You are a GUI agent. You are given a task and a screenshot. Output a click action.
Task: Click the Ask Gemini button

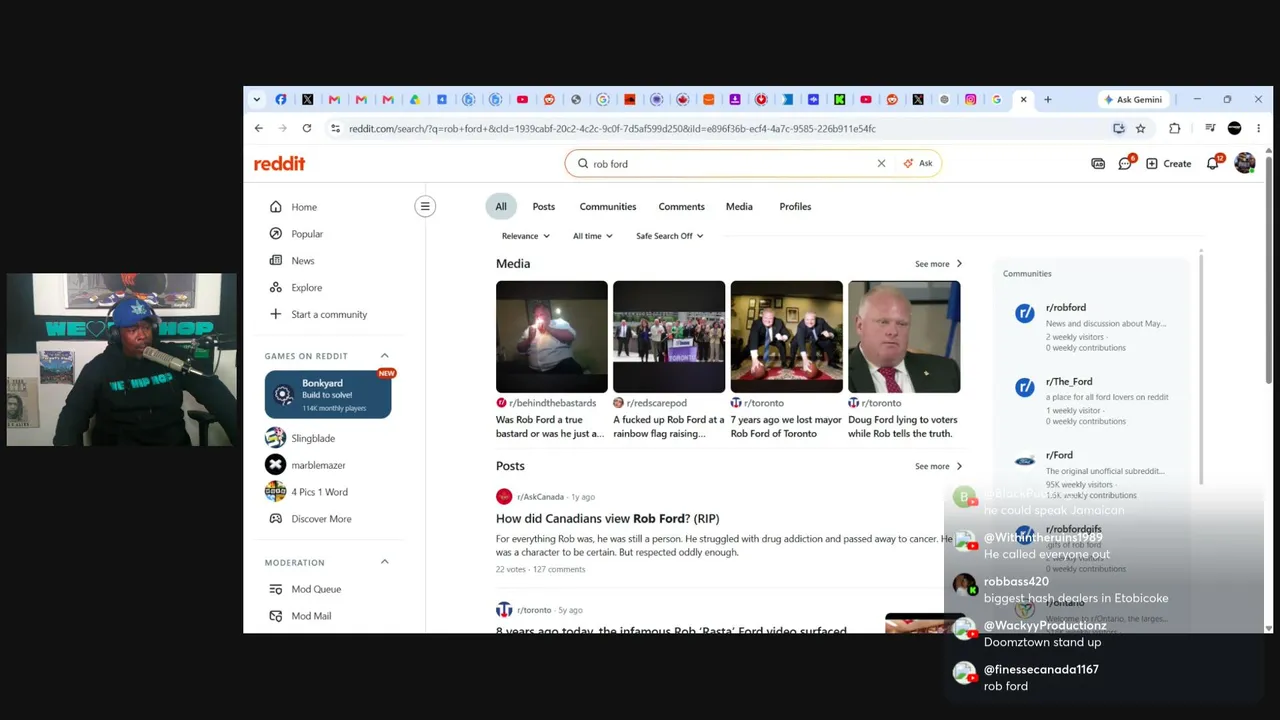[x=1133, y=100]
